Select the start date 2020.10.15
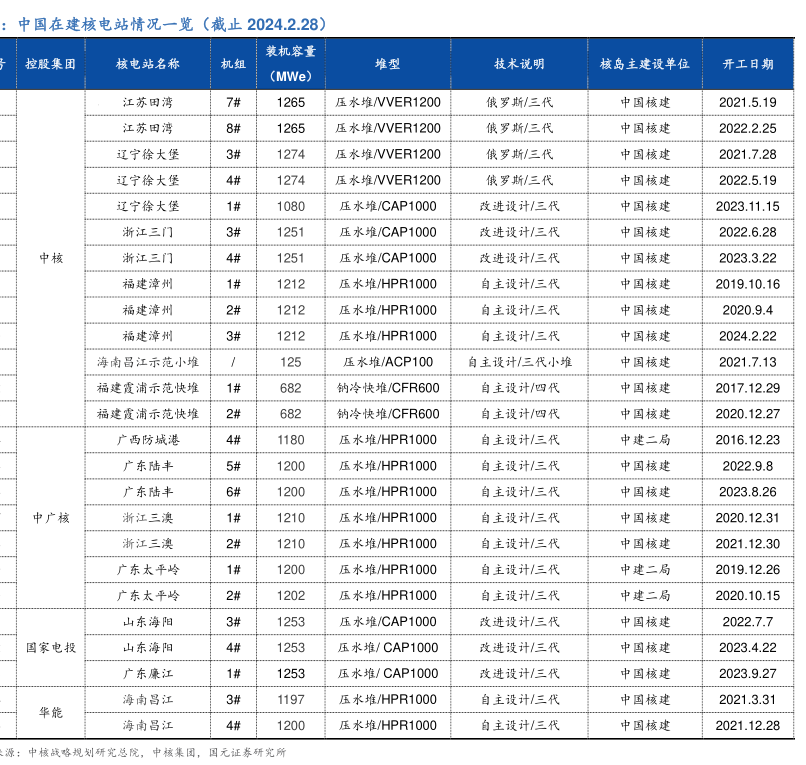This screenshot has height=765, width=806. tap(748, 595)
